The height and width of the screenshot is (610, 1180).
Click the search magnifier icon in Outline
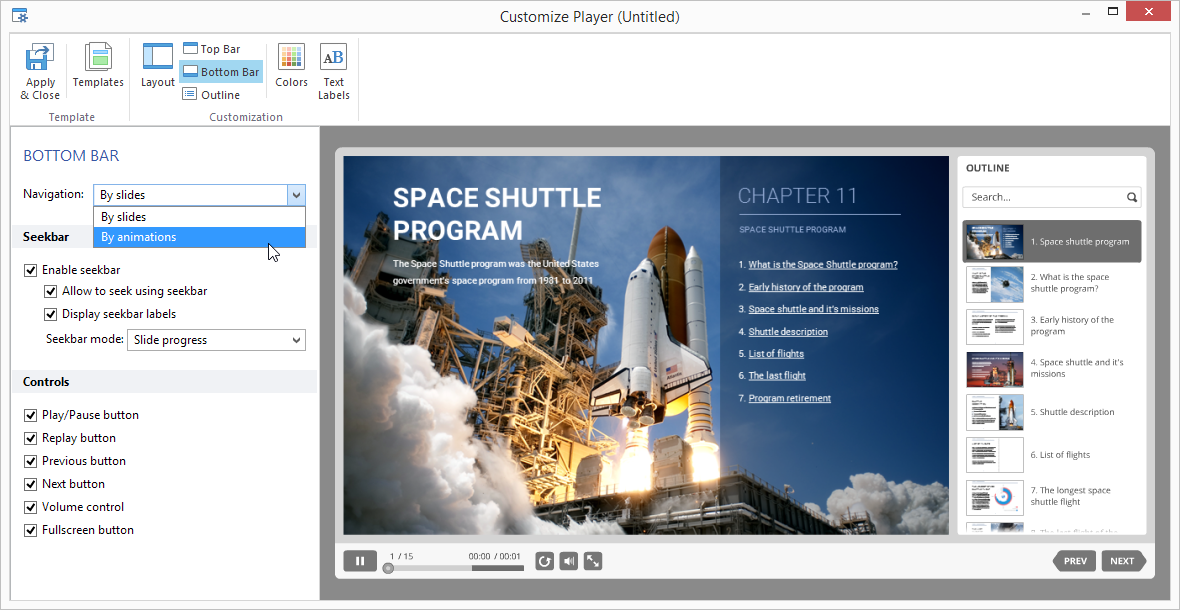coord(1131,197)
